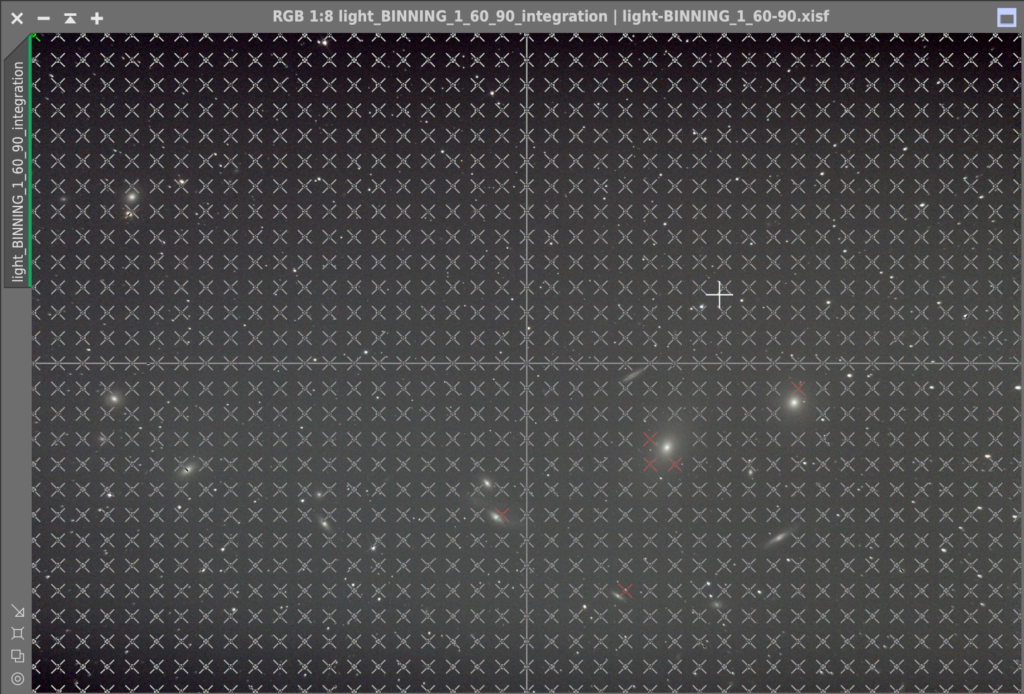Viewport: 1024px width, 694px height.
Task: Click the square-with-corner-handles icon in the bottom-left
Action: [x=18, y=633]
